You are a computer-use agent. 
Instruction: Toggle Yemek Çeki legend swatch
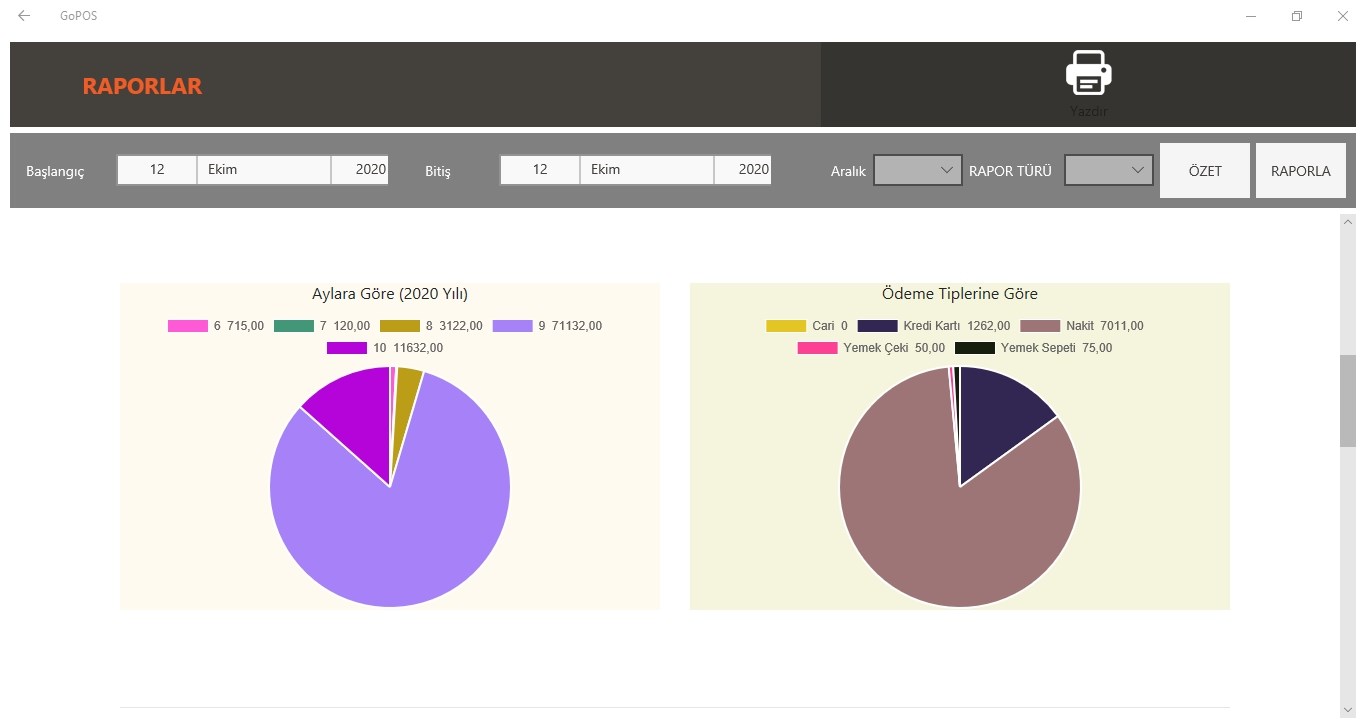tap(817, 348)
